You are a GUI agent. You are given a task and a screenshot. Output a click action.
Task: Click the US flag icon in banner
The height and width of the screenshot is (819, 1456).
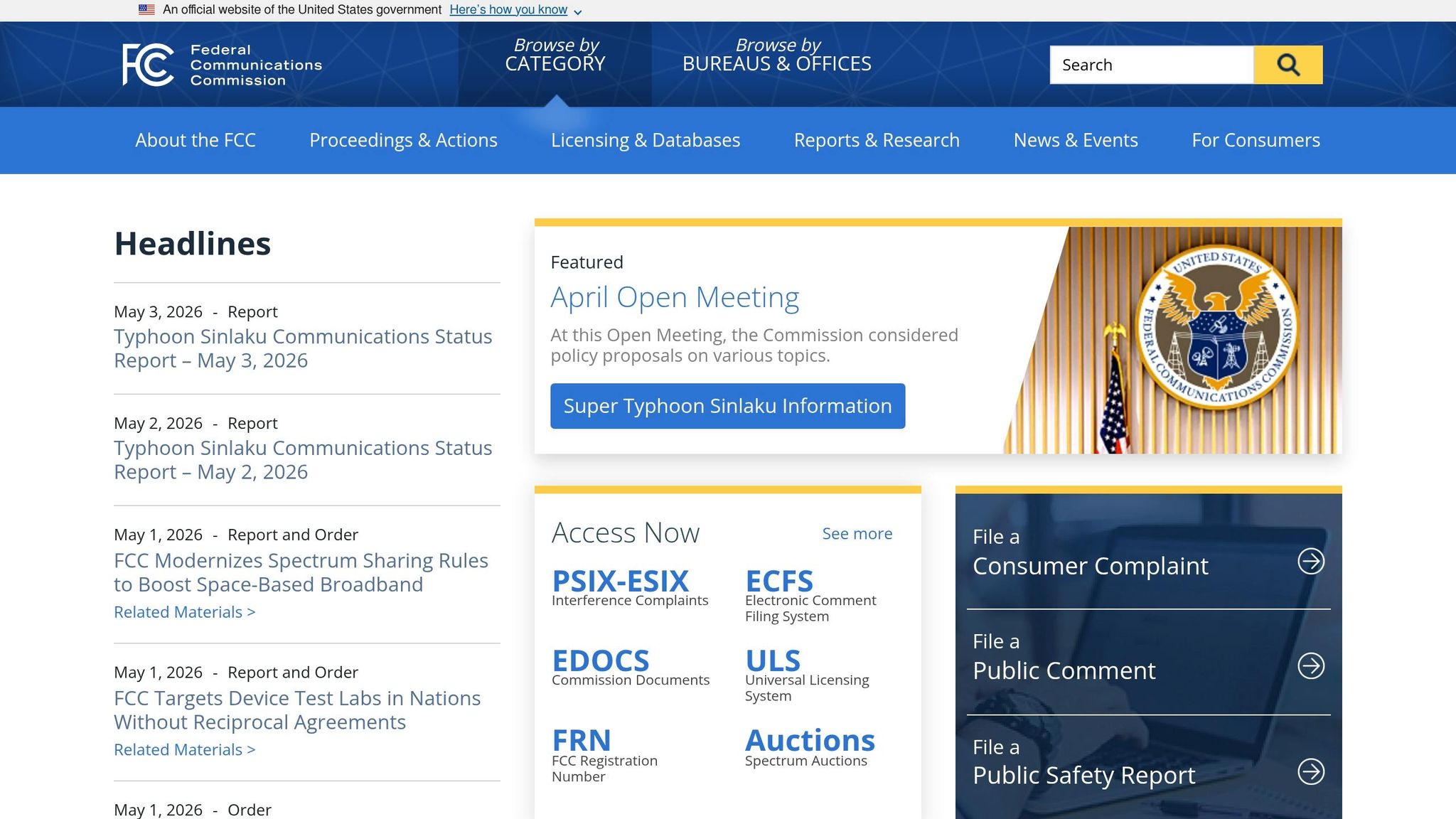(x=146, y=10)
